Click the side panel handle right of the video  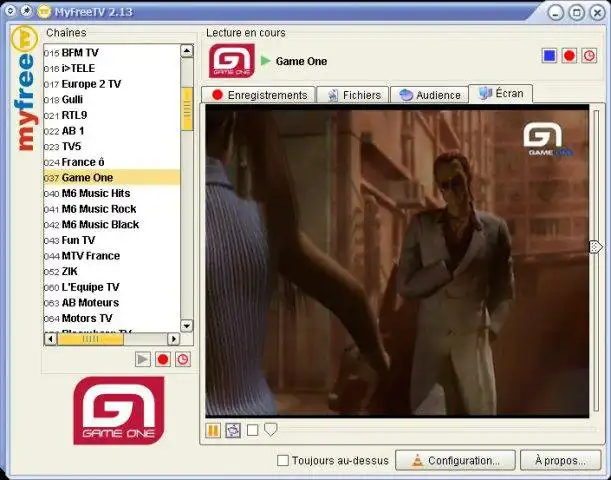tap(595, 247)
